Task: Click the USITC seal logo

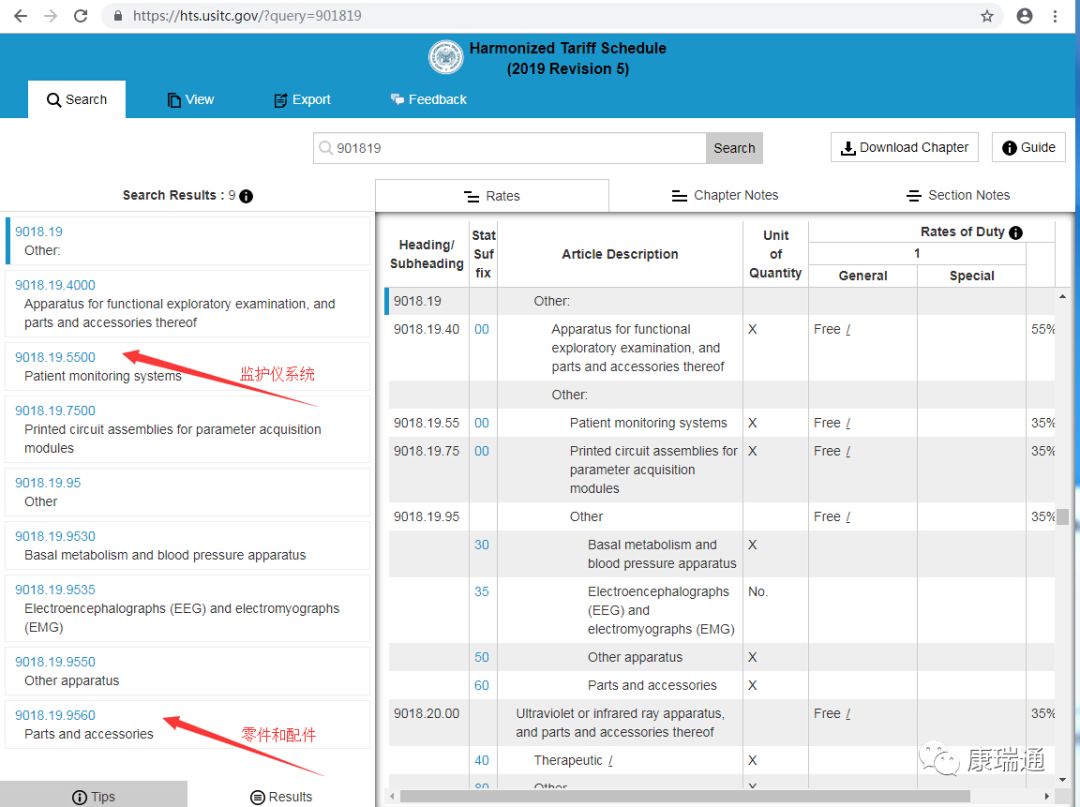Action: 446,57
